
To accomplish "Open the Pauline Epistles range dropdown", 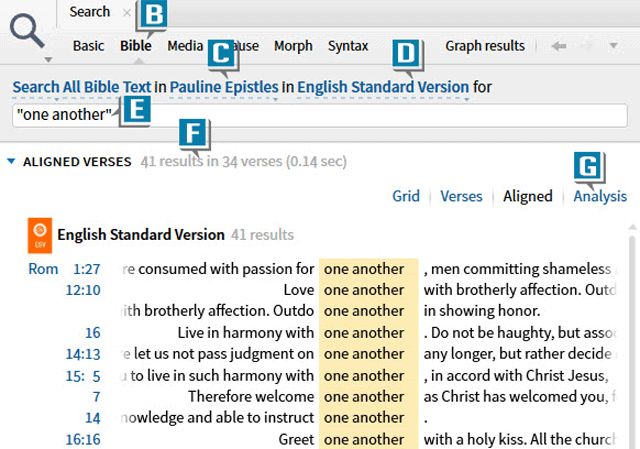I will coord(223,88).
